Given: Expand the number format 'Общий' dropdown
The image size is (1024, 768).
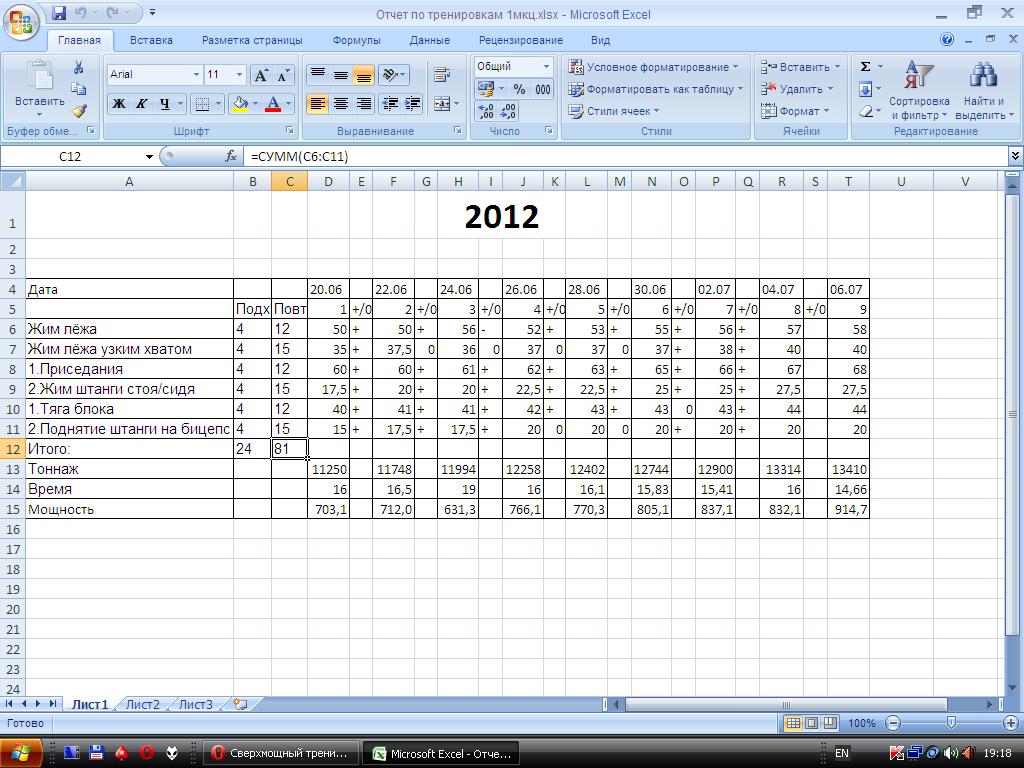Looking at the screenshot, I should pyautogui.click(x=546, y=67).
